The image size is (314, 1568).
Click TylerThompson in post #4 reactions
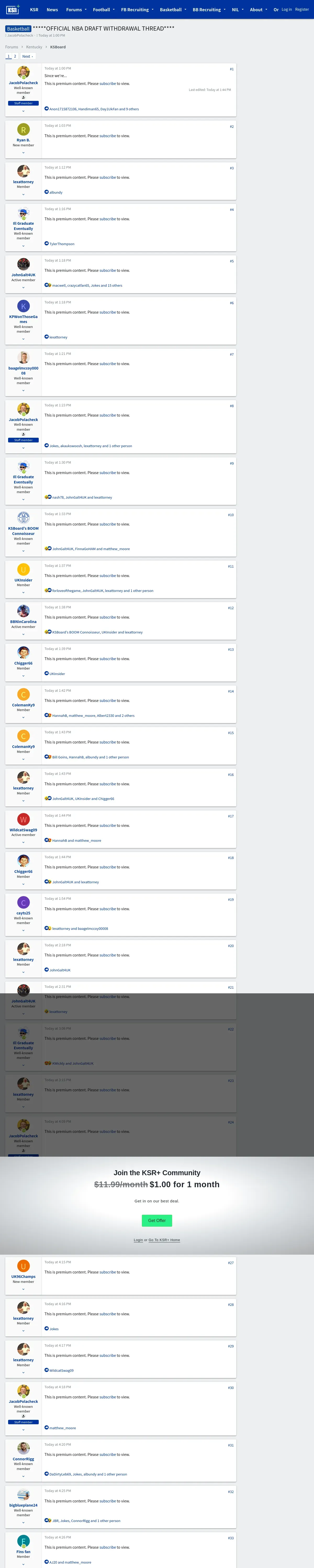pyautogui.click(x=61, y=244)
